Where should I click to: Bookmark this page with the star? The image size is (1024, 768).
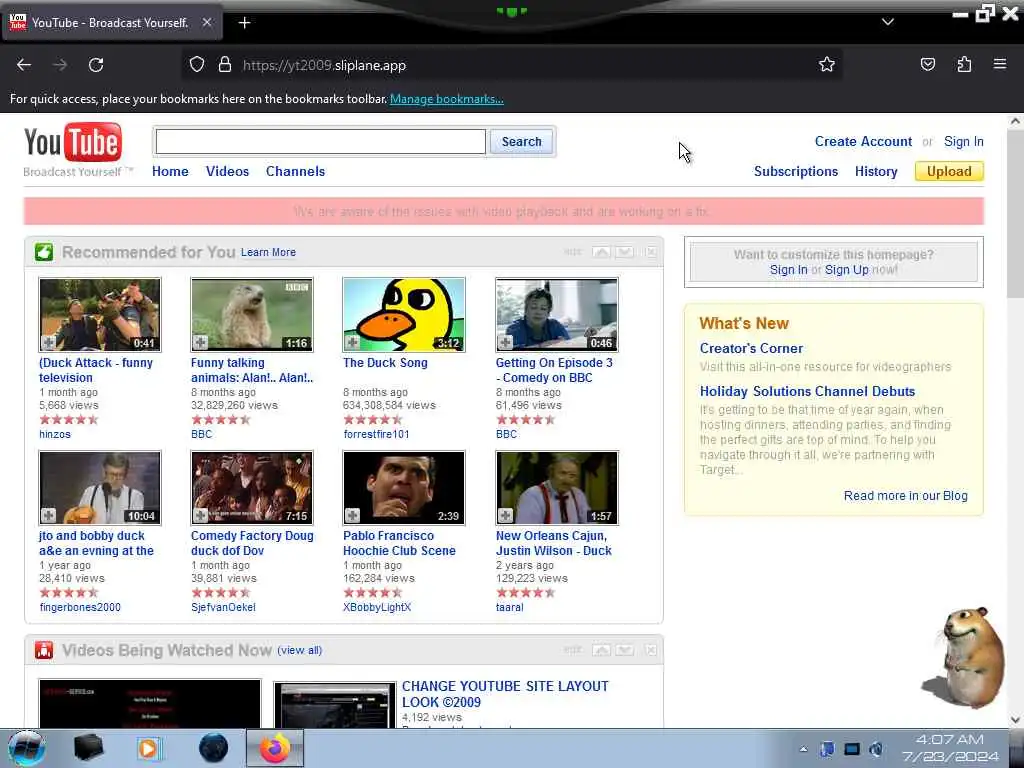tap(827, 64)
